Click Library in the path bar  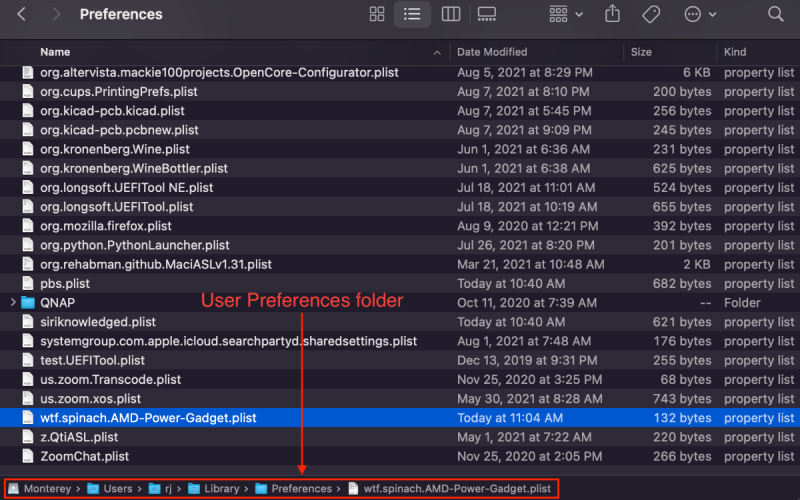click(213, 489)
